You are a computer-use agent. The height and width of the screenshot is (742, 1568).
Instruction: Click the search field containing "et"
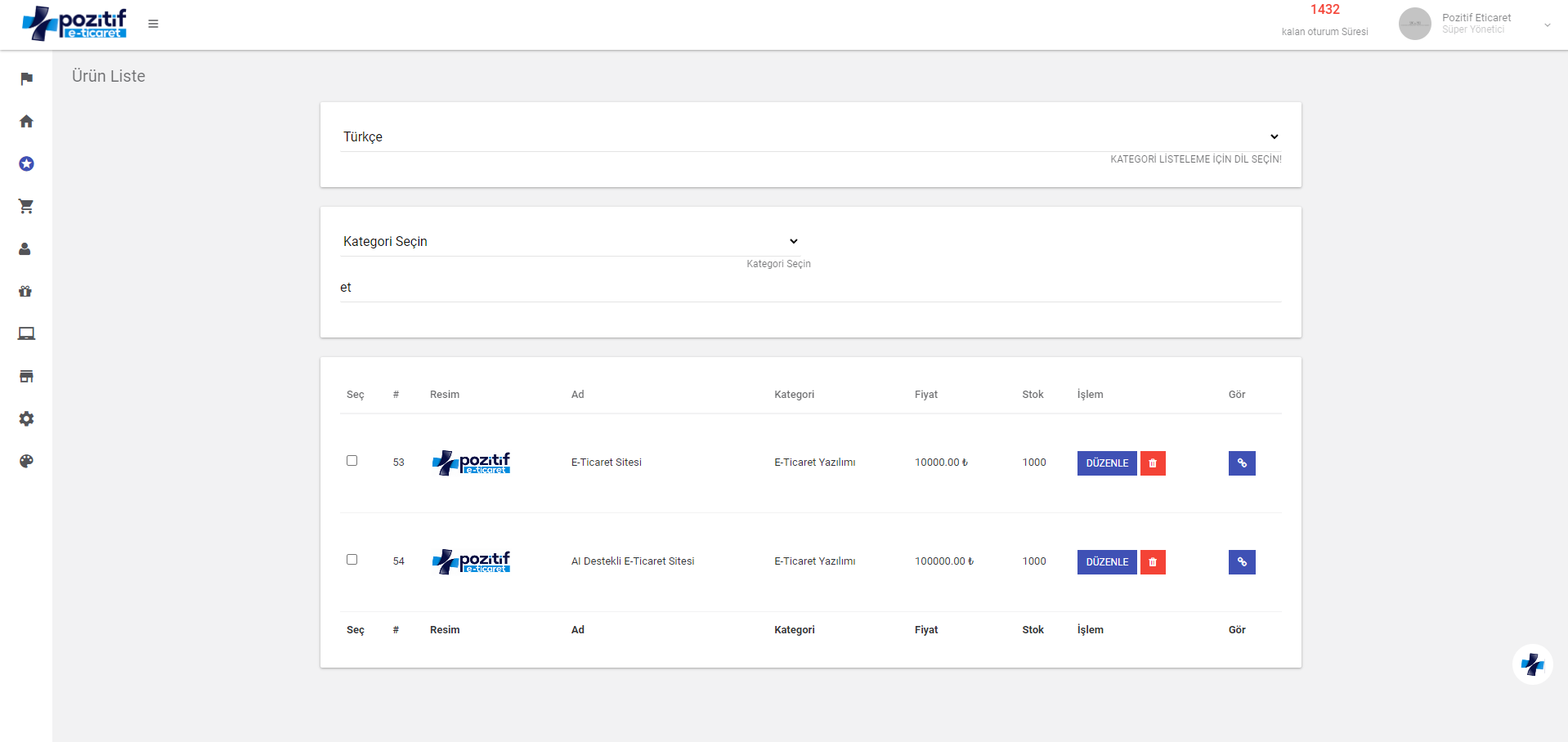[x=809, y=288]
